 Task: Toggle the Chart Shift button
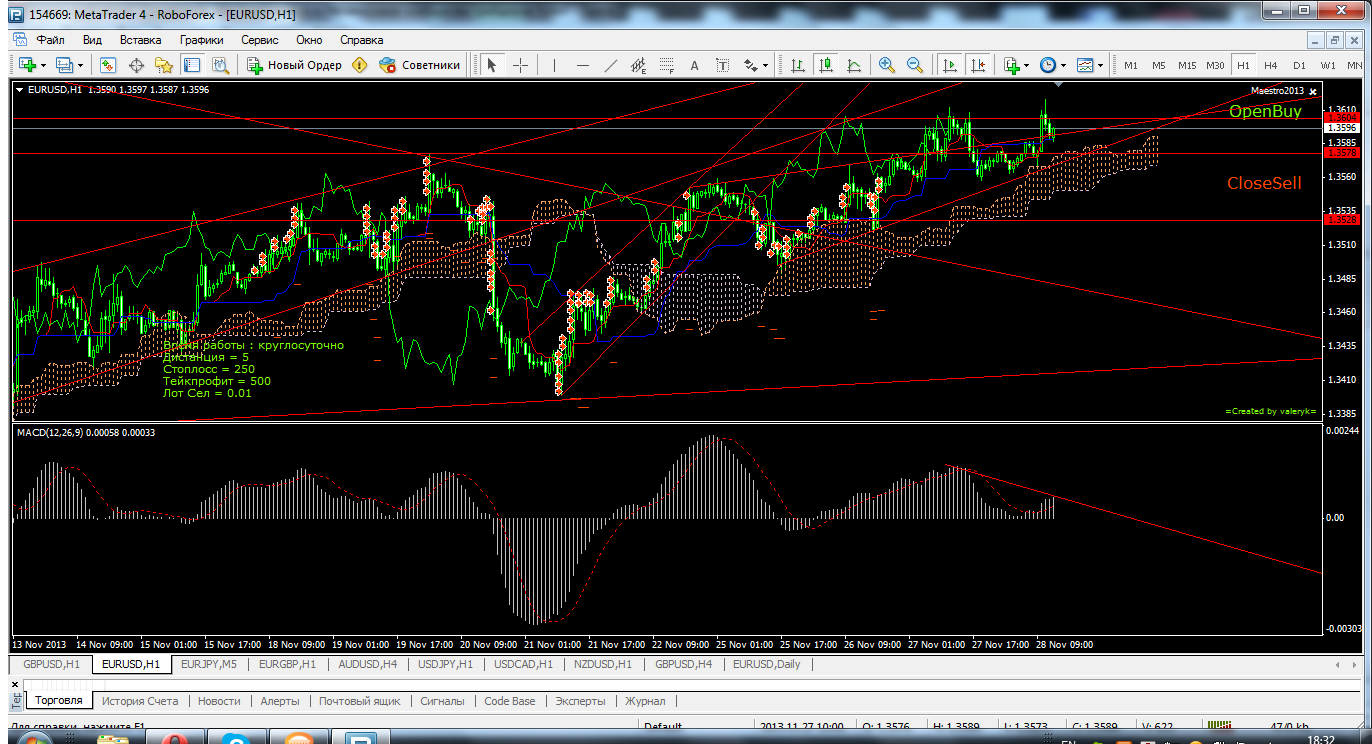(x=977, y=65)
